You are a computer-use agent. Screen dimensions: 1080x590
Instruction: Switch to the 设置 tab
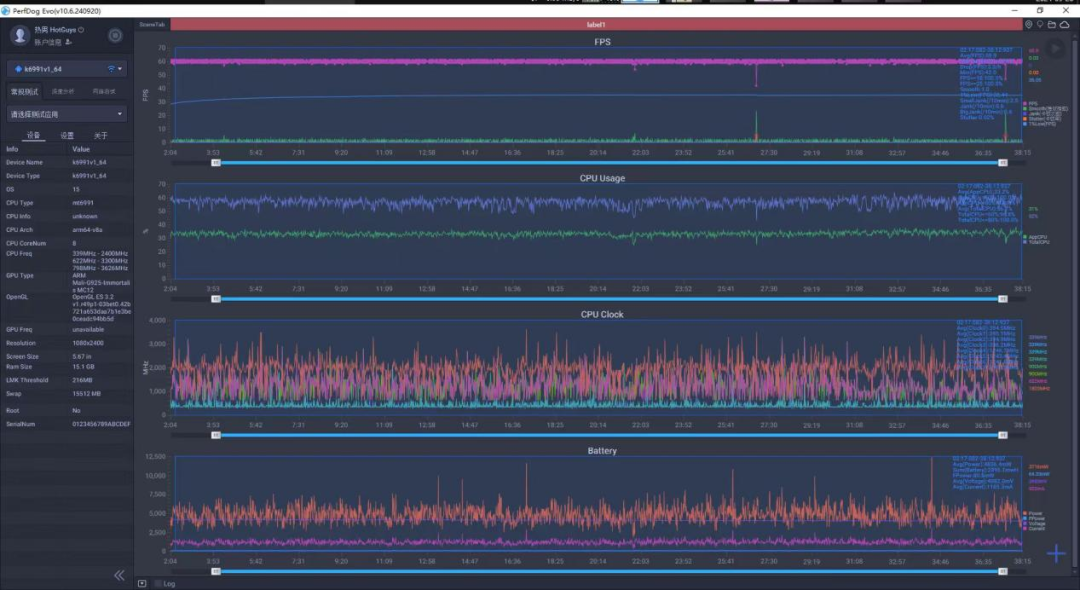67,135
